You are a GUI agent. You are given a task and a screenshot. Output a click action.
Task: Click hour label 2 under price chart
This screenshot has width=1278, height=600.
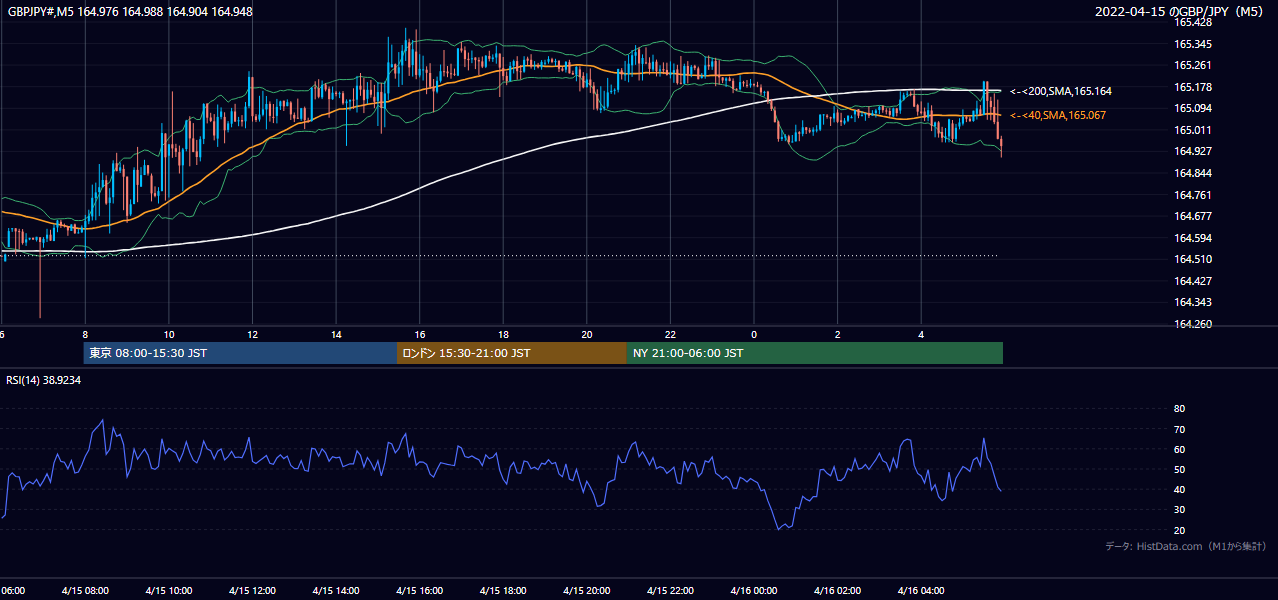(838, 334)
